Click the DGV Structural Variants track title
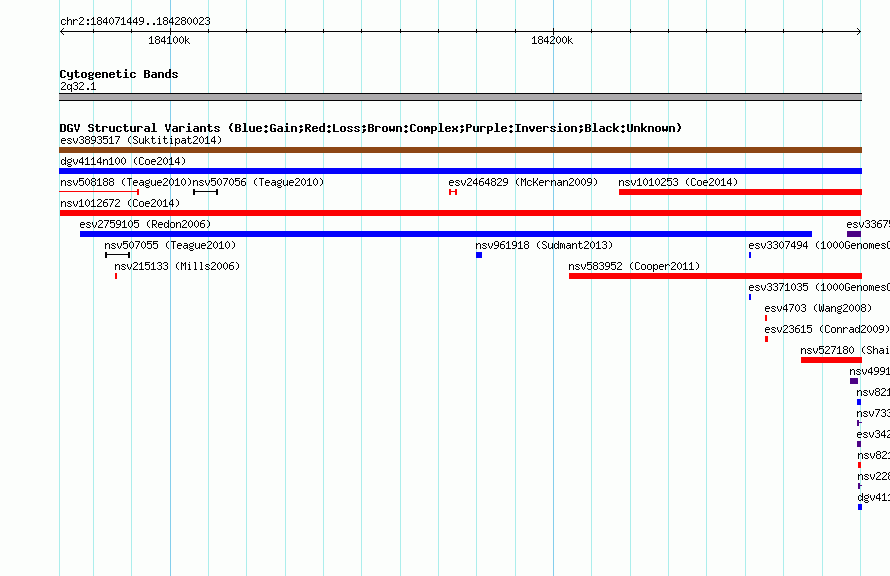Image resolution: width=890 pixels, height=576 pixels. click(x=371, y=128)
